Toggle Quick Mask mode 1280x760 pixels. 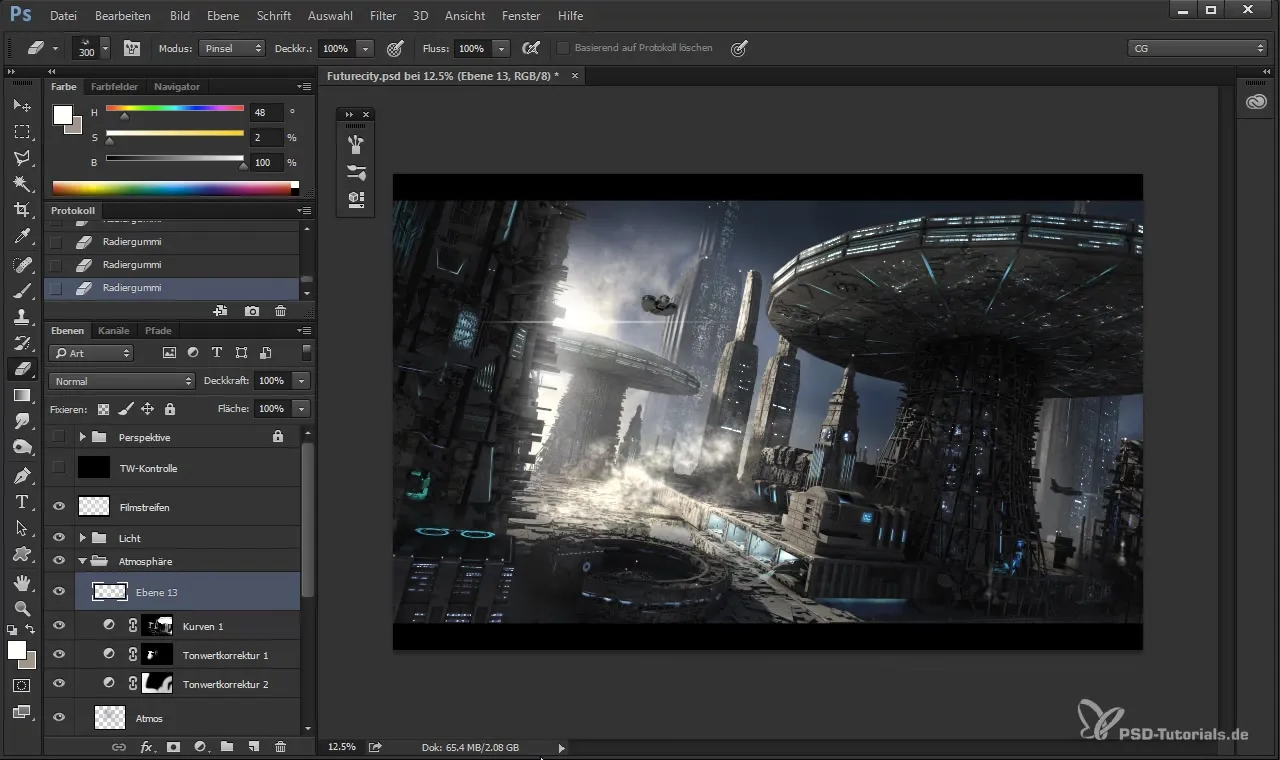click(x=21, y=686)
